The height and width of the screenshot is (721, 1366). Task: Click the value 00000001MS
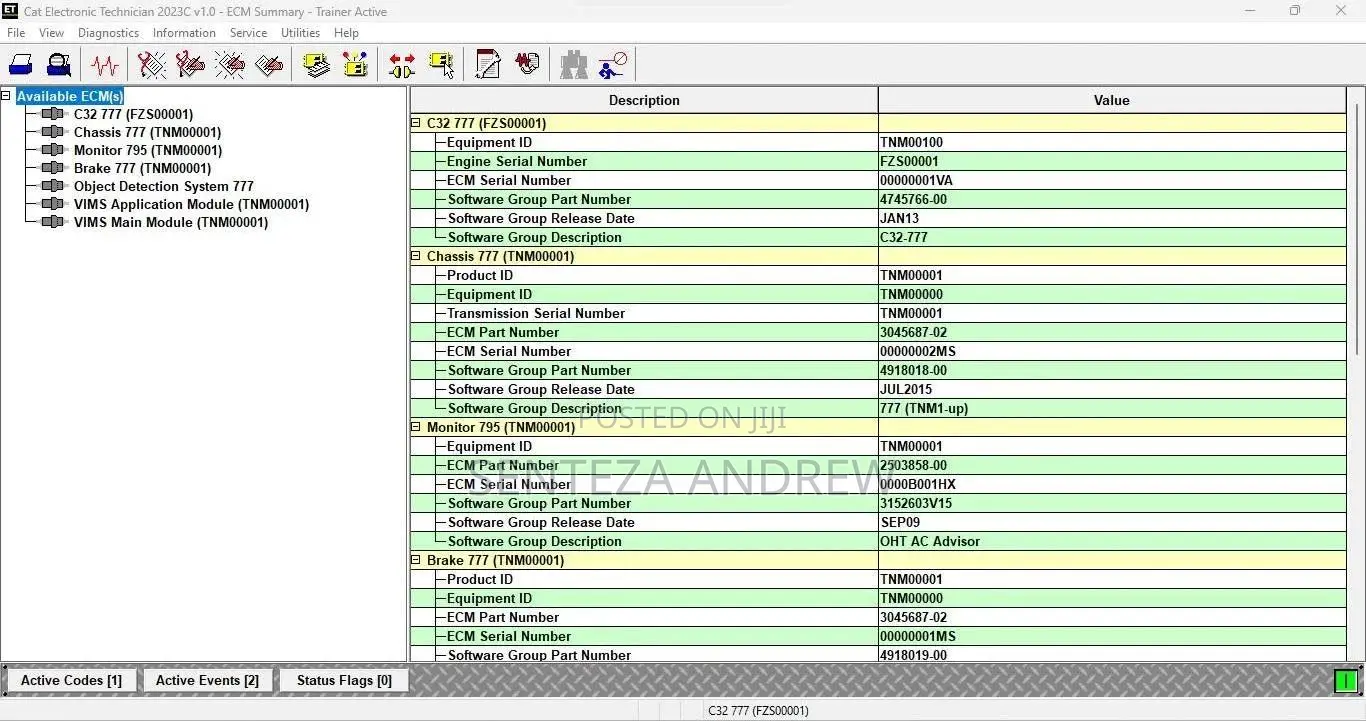(x=917, y=636)
